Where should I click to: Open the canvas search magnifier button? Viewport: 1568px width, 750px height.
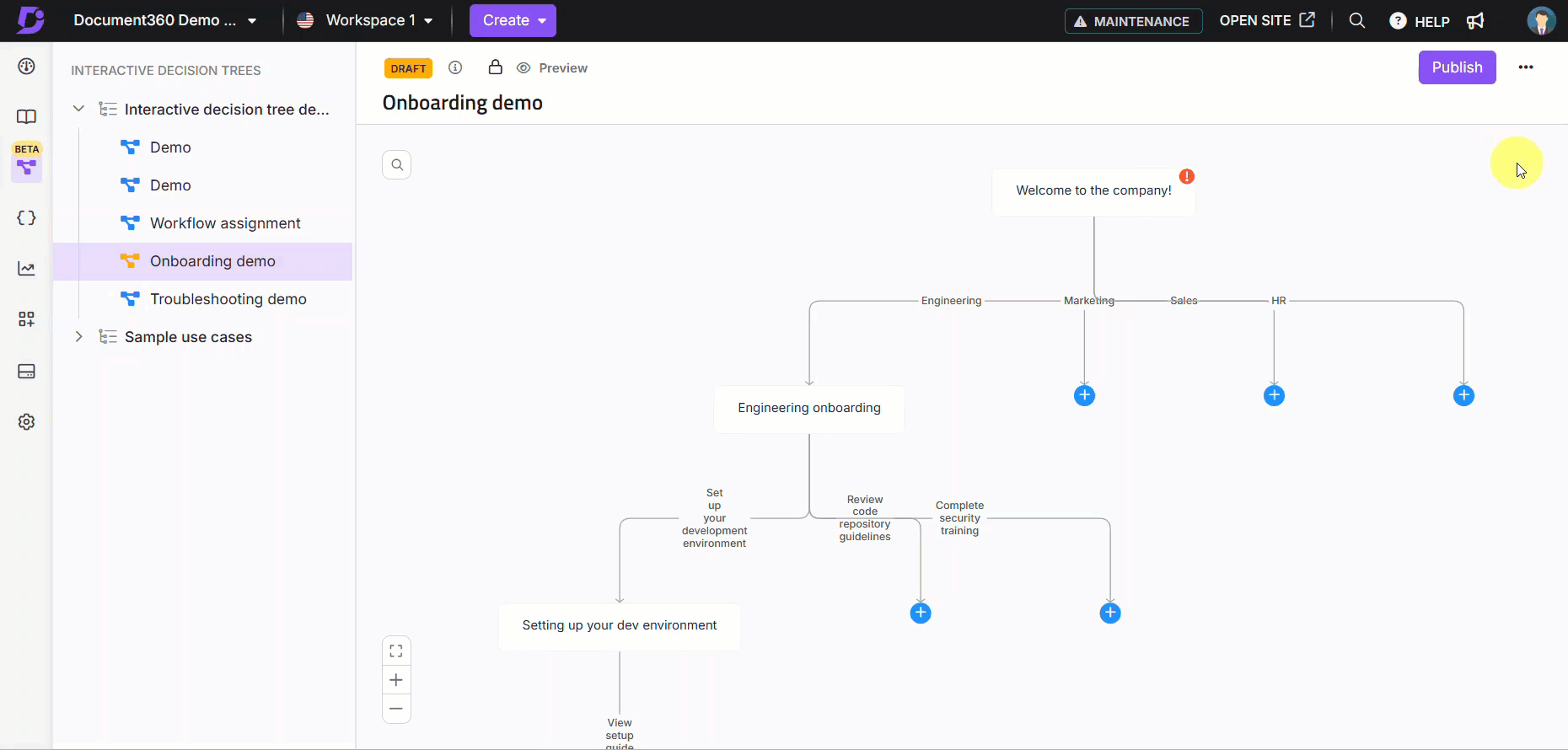[397, 164]
